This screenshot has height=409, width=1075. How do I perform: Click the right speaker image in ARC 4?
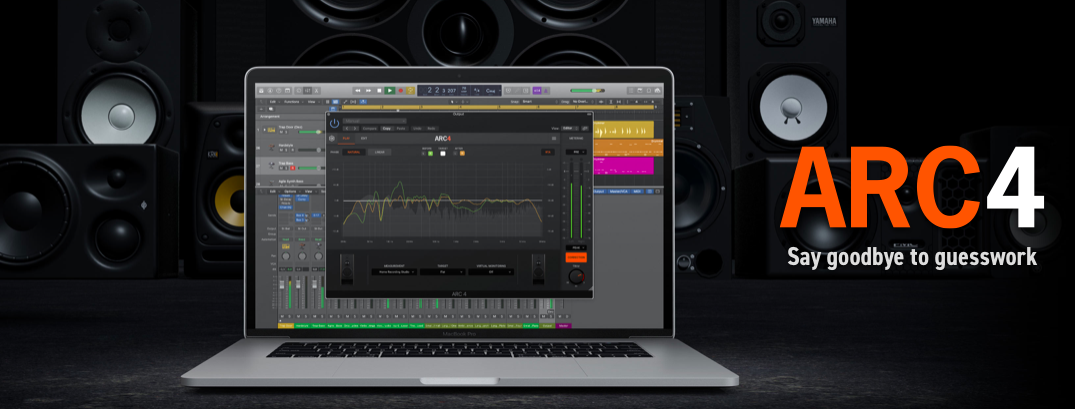click(x=538, y=269)
